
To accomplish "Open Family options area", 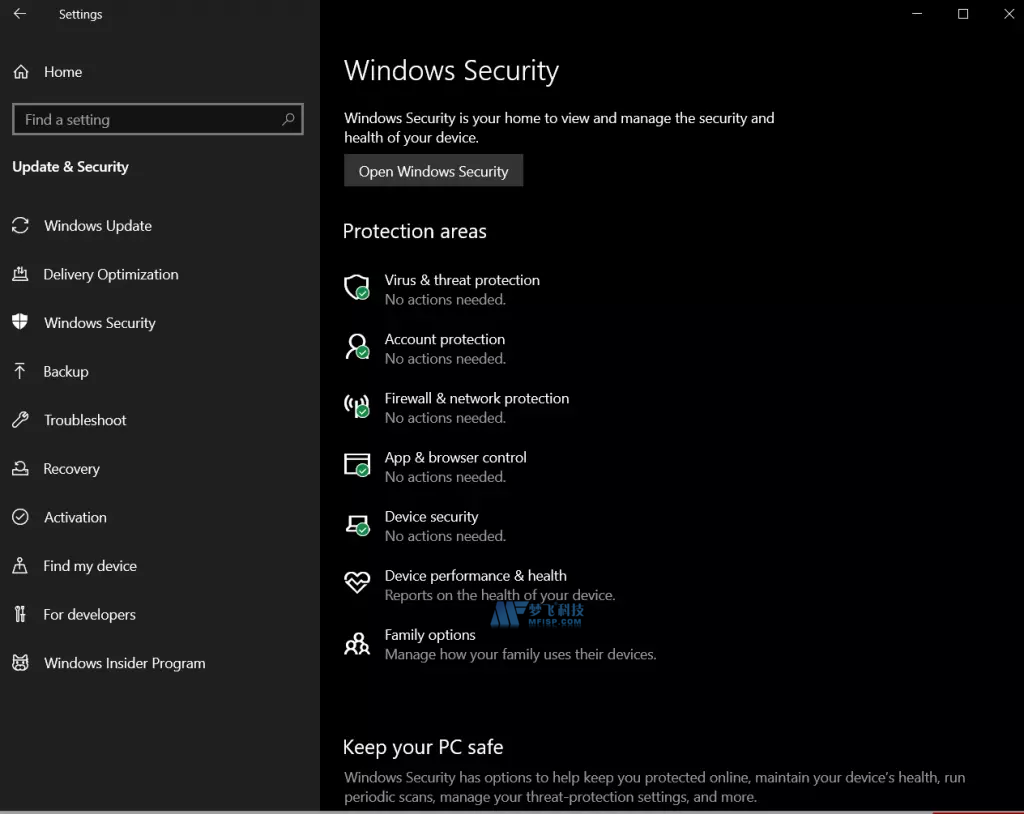I will tap(430, 635).
